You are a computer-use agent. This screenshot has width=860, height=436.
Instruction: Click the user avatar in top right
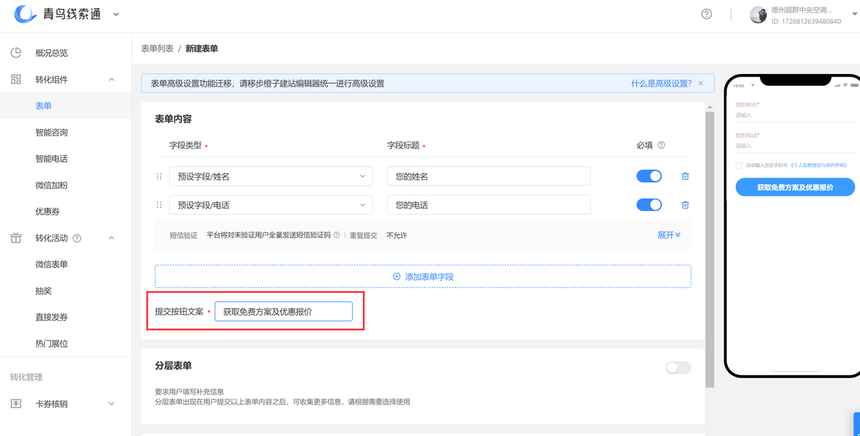(758, 15)
